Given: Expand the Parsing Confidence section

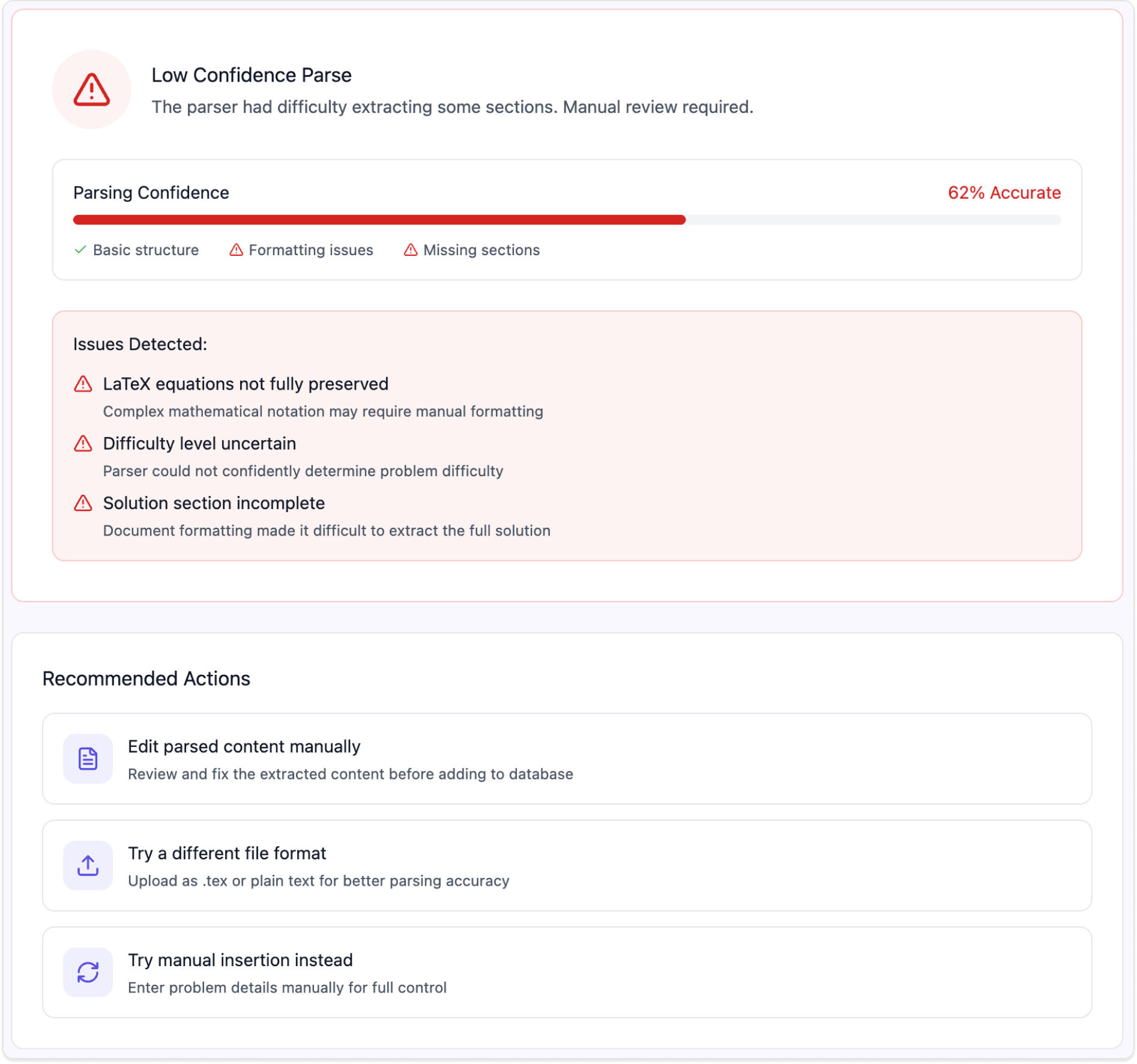Looking at the screenshot, I should (151, 193).
